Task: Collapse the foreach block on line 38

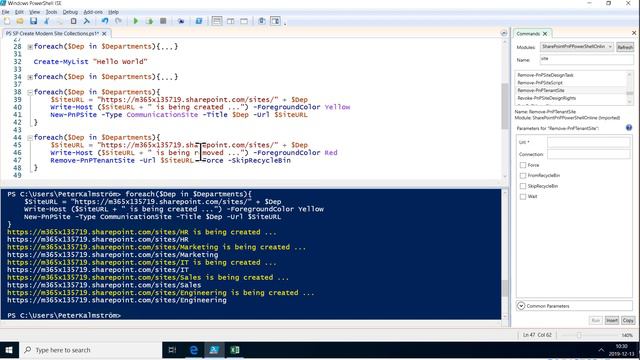Action: pos(30,92)
